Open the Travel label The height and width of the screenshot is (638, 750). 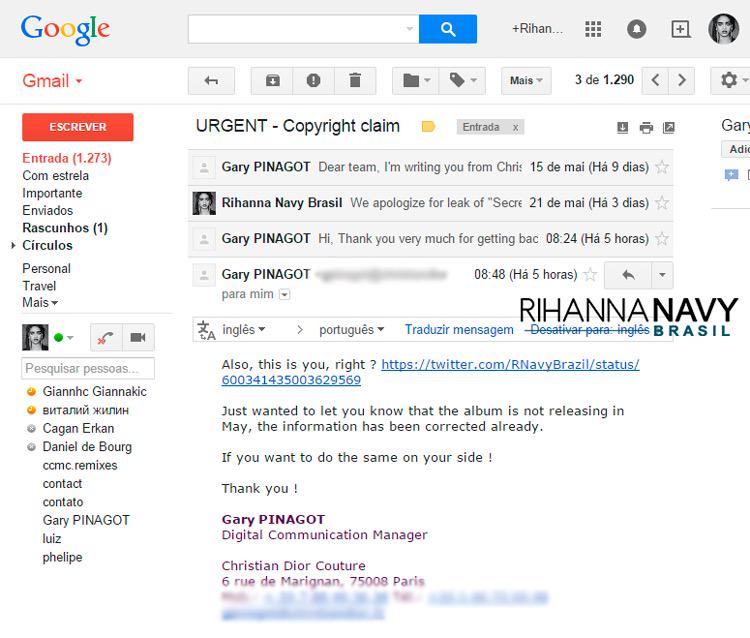tap(39, 286)
